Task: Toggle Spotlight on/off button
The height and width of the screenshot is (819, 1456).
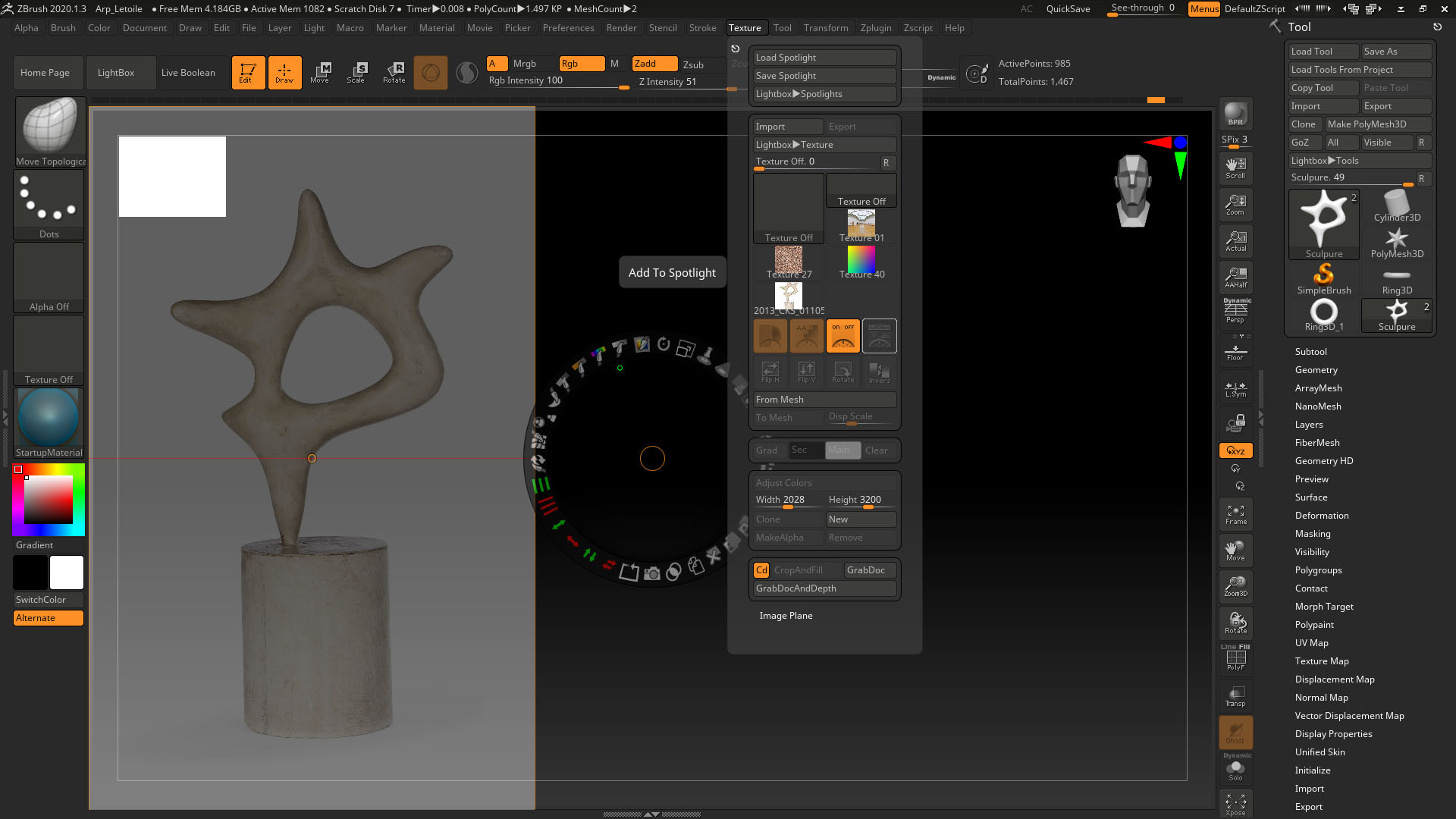Action: (x=843, y=335)
